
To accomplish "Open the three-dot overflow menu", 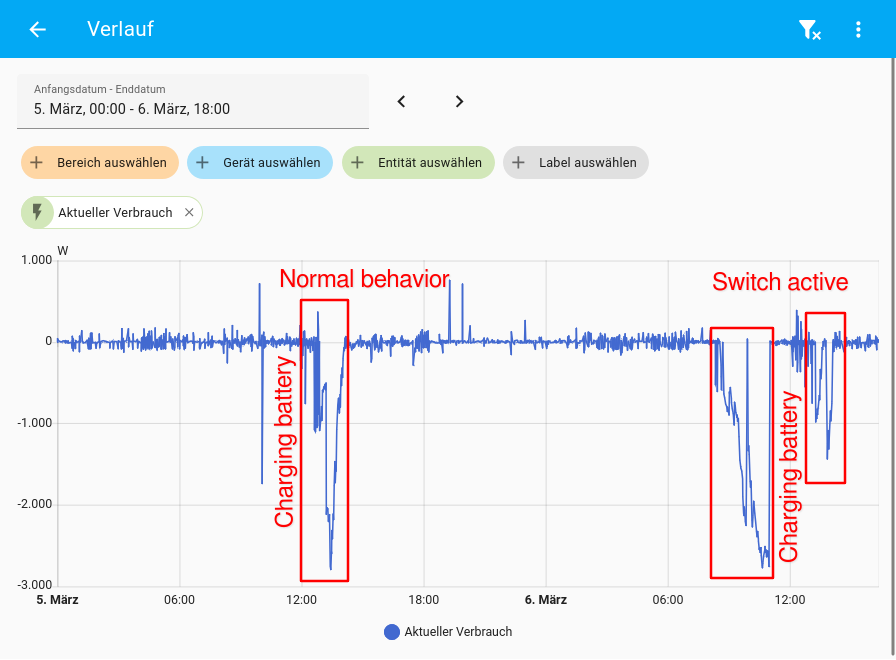I will coord(858,30).
